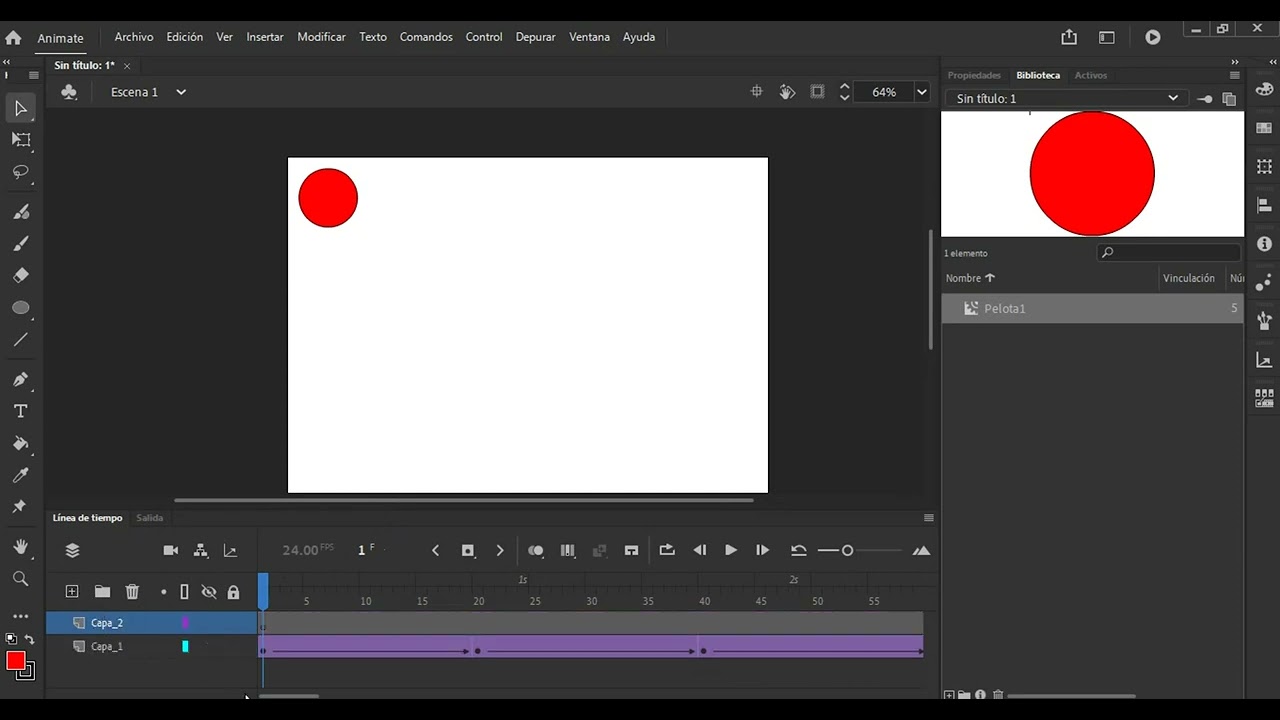Open the Control menu
This screenshot has width=1280, height=720.
pyautogui.click(x=484, y=37)
